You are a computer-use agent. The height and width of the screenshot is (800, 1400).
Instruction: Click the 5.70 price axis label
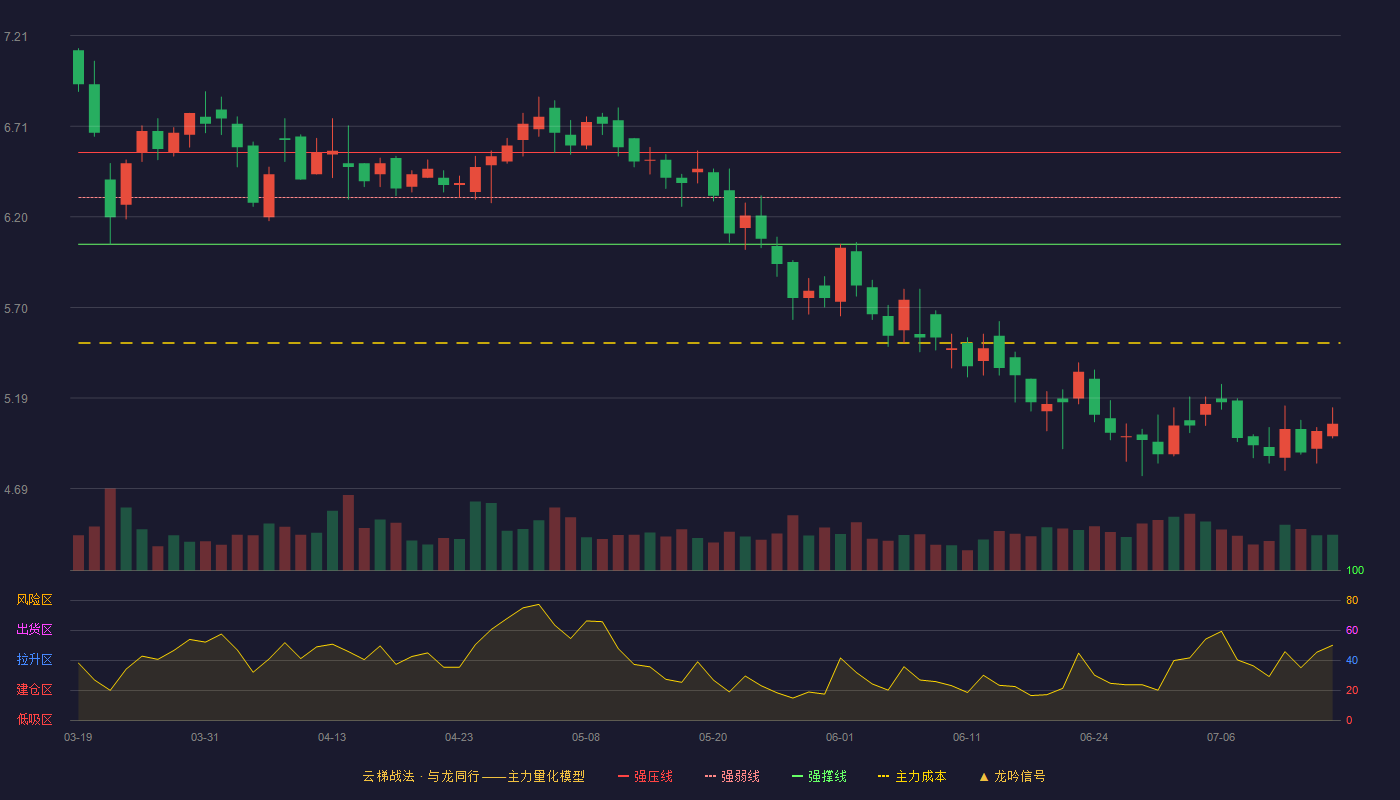coord(16,308)
